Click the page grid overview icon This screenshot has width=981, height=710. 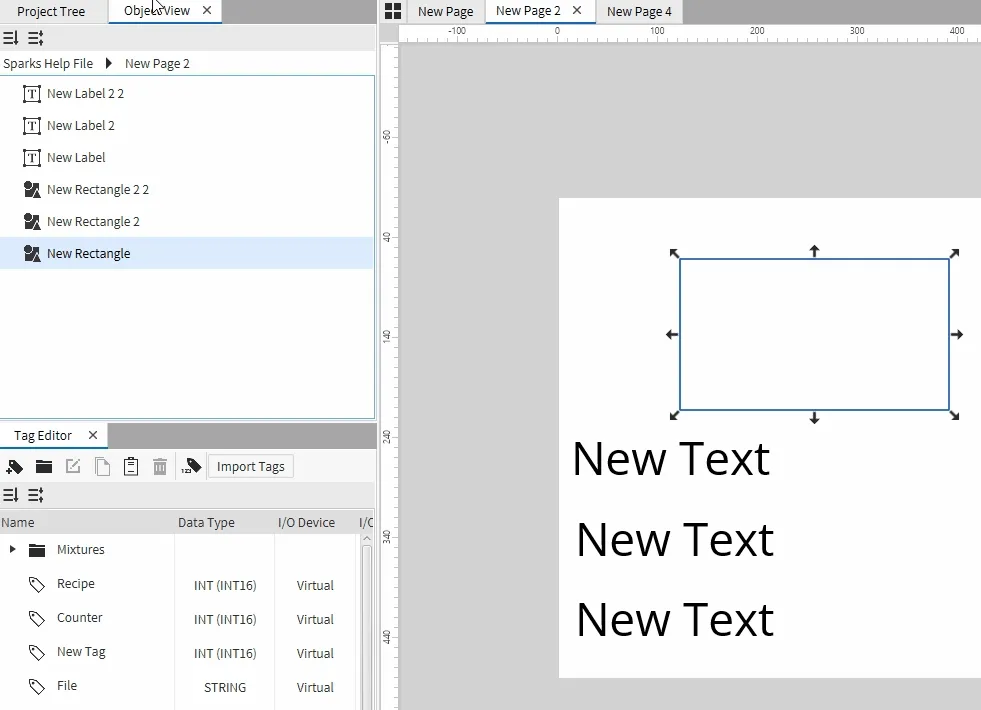[393, 11]
